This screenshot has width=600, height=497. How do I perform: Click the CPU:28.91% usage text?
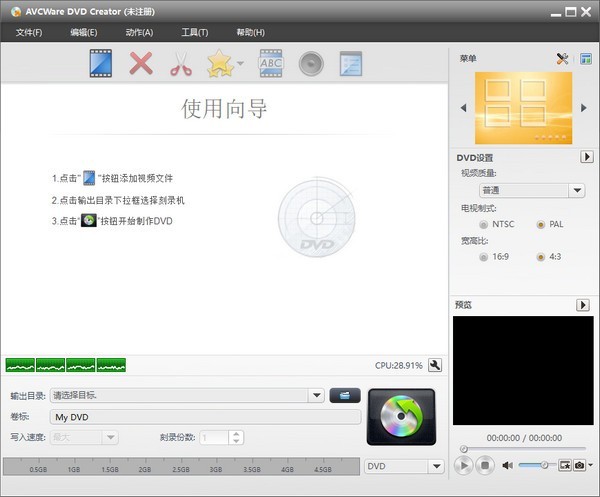point(398,365)
